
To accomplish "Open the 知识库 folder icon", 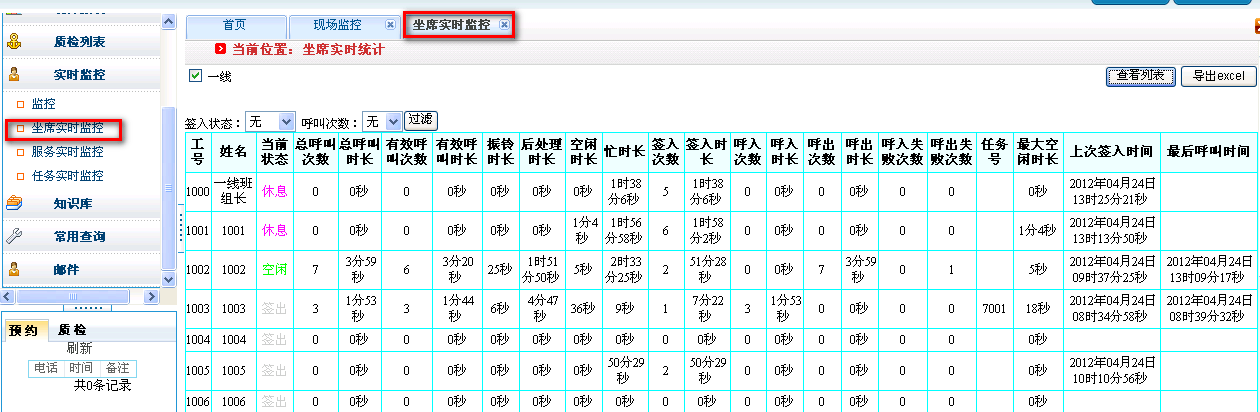I will pyautogui.click(x=14, y=204).
